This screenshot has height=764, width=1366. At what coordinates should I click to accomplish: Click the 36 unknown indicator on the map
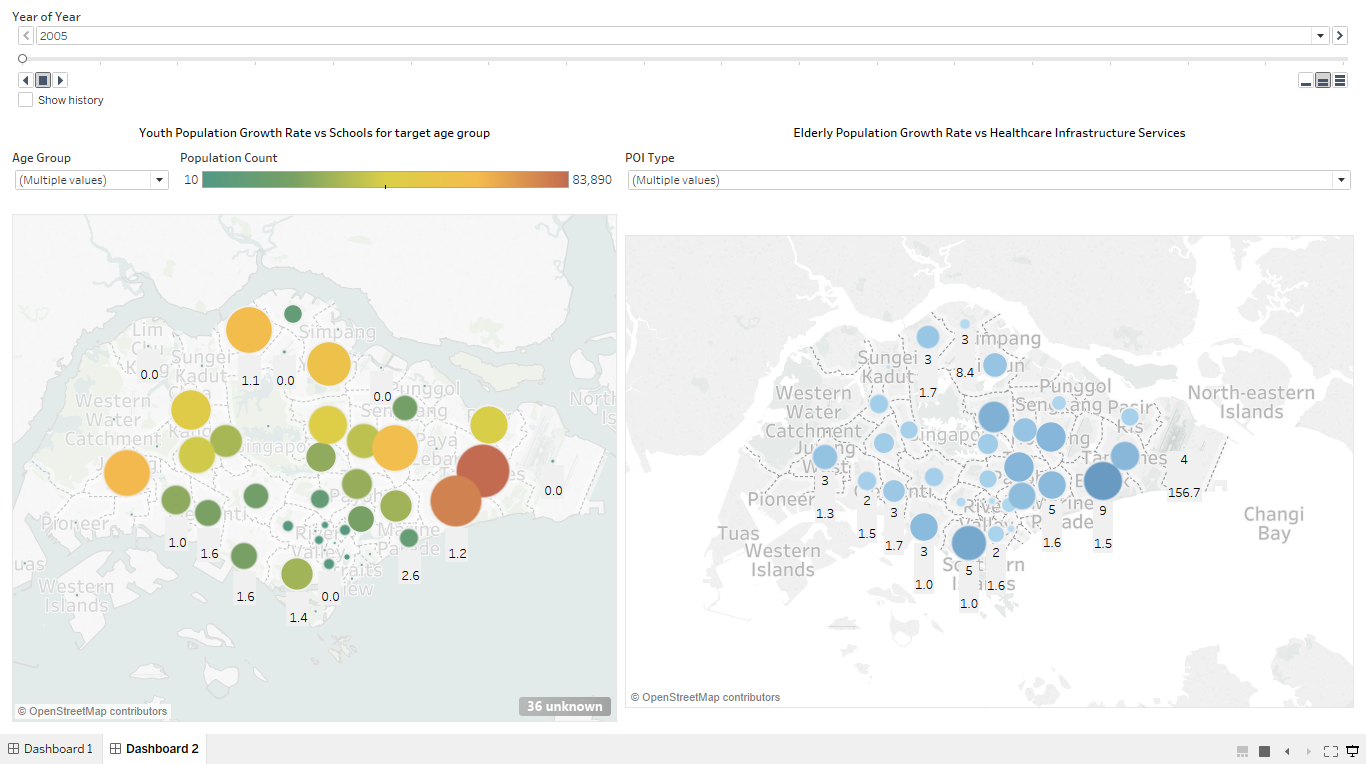pyautogui.click(x=565, y=706)
